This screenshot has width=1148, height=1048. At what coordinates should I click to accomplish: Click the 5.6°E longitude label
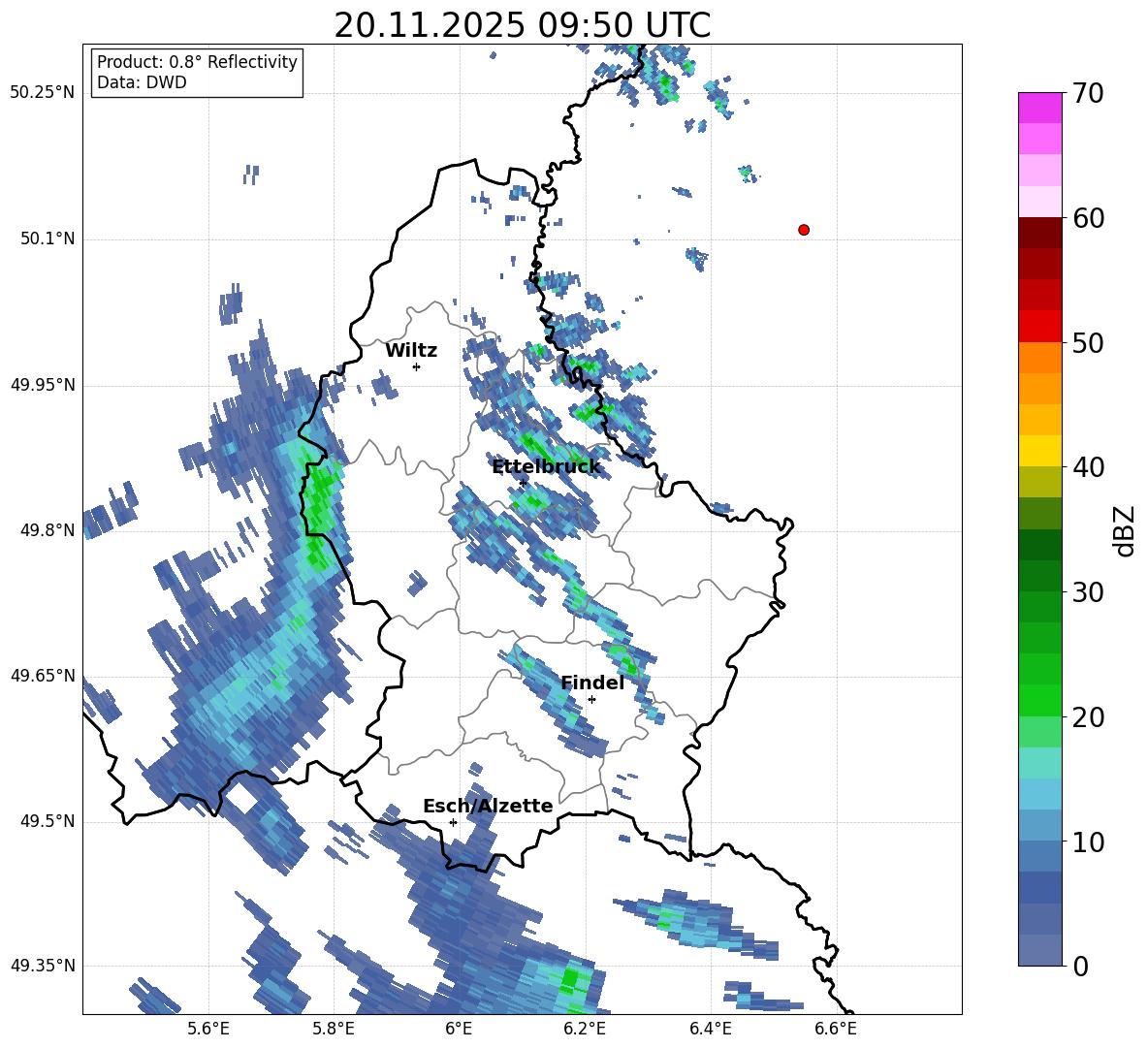208,1029
